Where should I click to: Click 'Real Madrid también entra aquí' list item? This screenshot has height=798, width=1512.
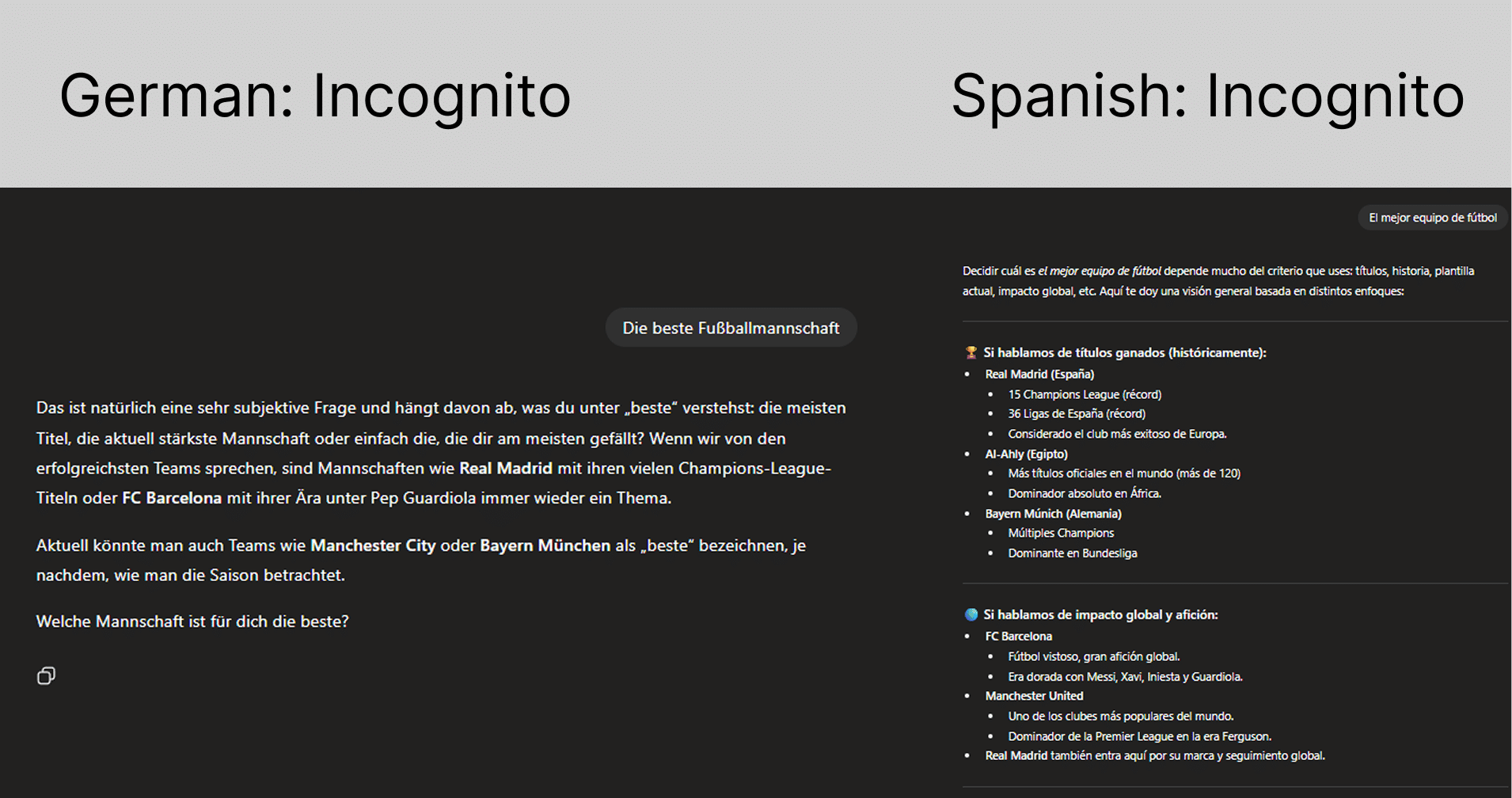pyautogui.click(x=1155, y=756)
